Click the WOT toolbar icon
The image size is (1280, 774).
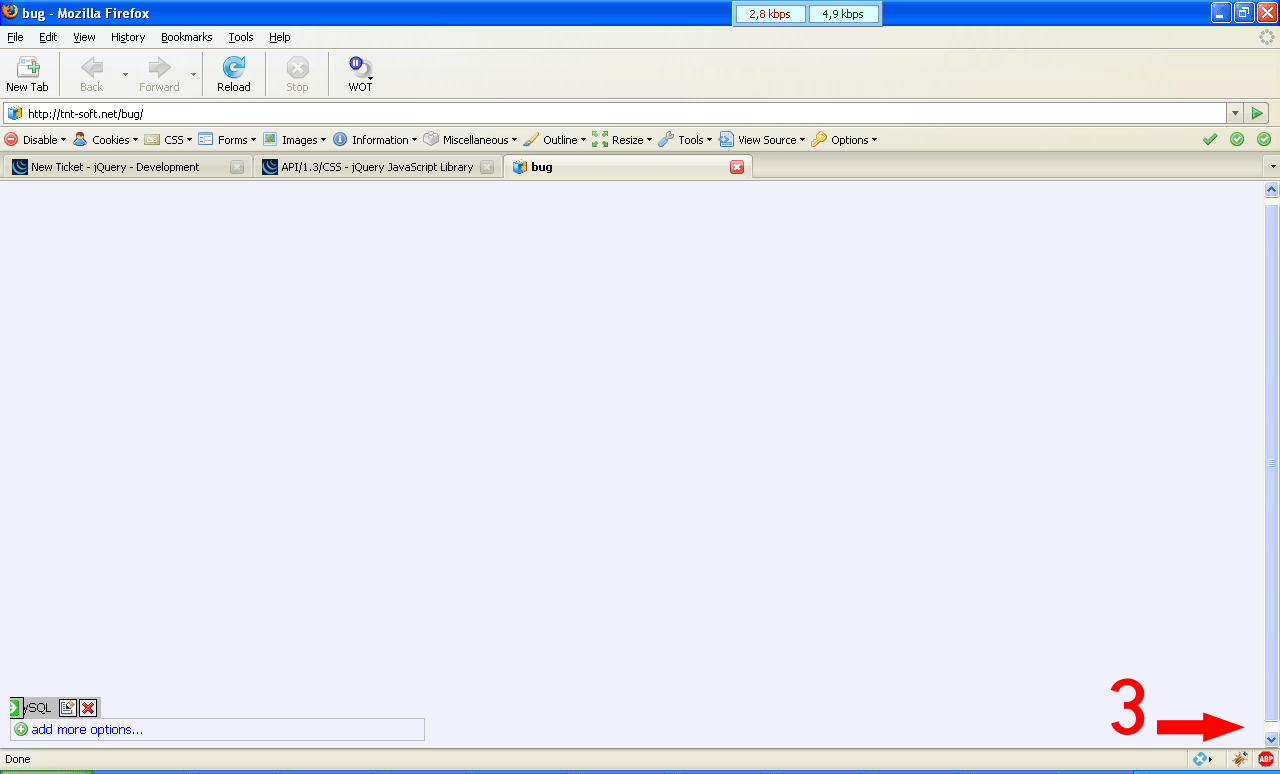point(359,74)
